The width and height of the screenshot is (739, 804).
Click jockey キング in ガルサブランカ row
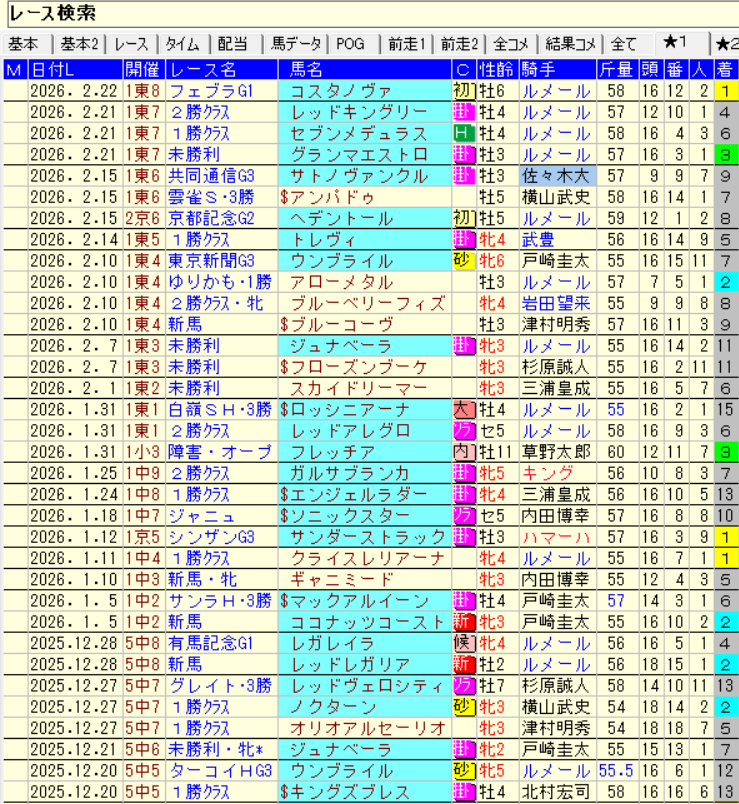coord(547,473)
